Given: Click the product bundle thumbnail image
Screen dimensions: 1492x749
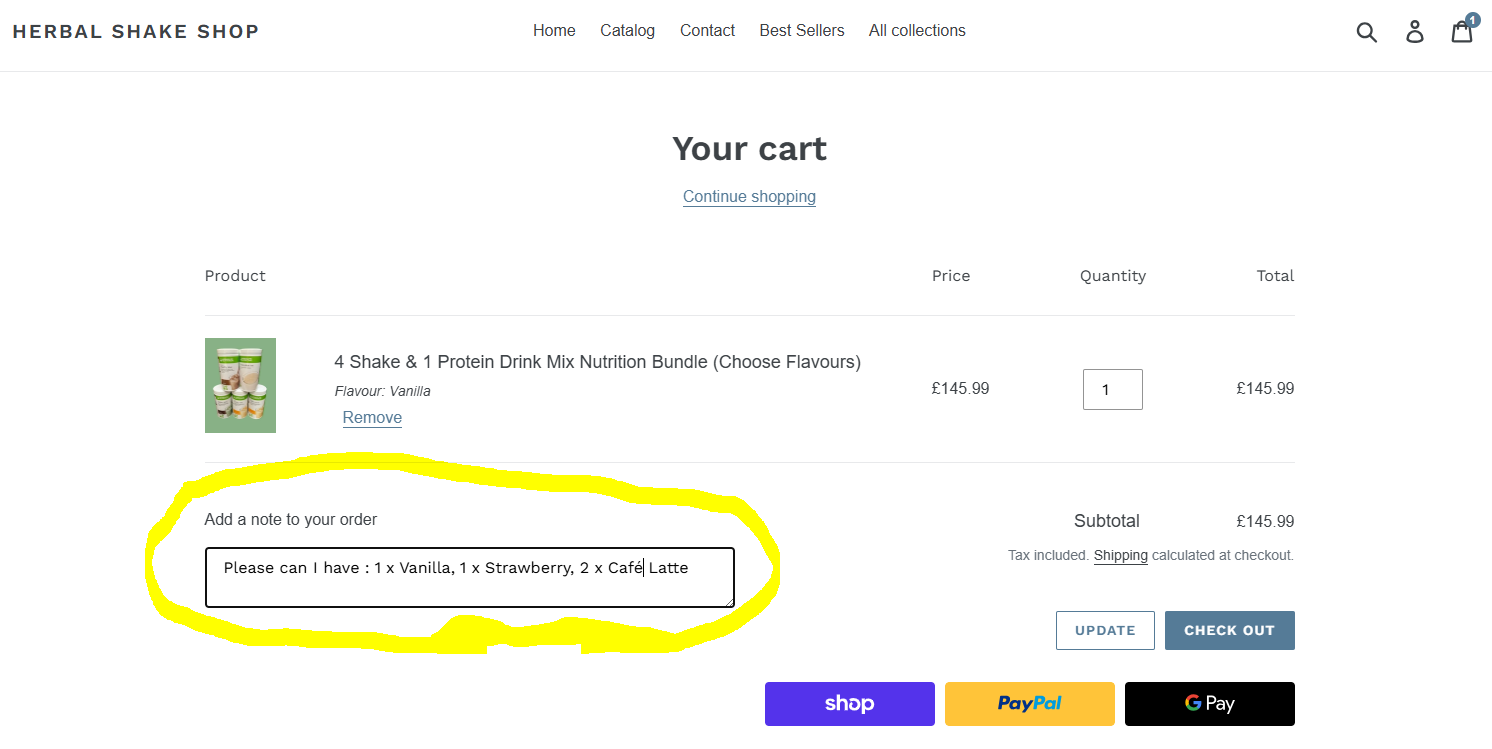Looking at the screenshot, I should pos(240,385).
